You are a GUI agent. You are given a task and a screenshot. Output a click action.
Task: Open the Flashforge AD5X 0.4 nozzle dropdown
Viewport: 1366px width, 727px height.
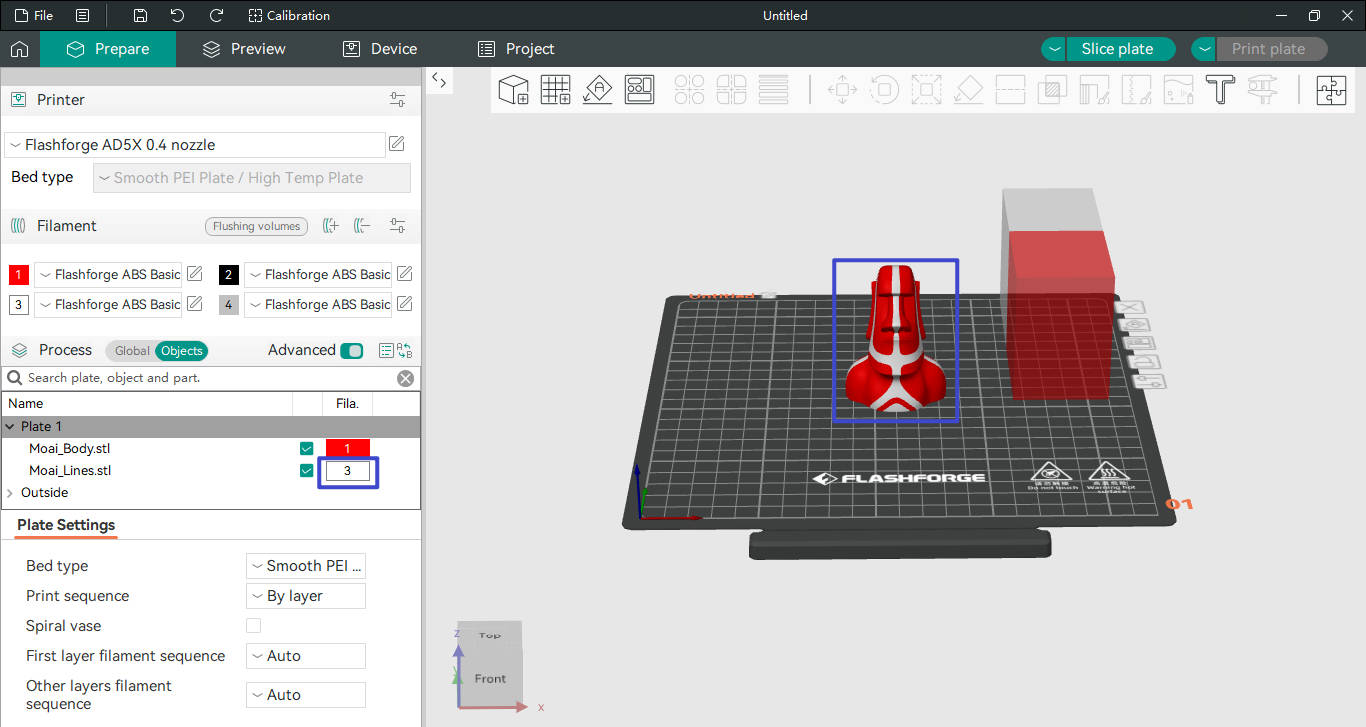coord(195,145)
